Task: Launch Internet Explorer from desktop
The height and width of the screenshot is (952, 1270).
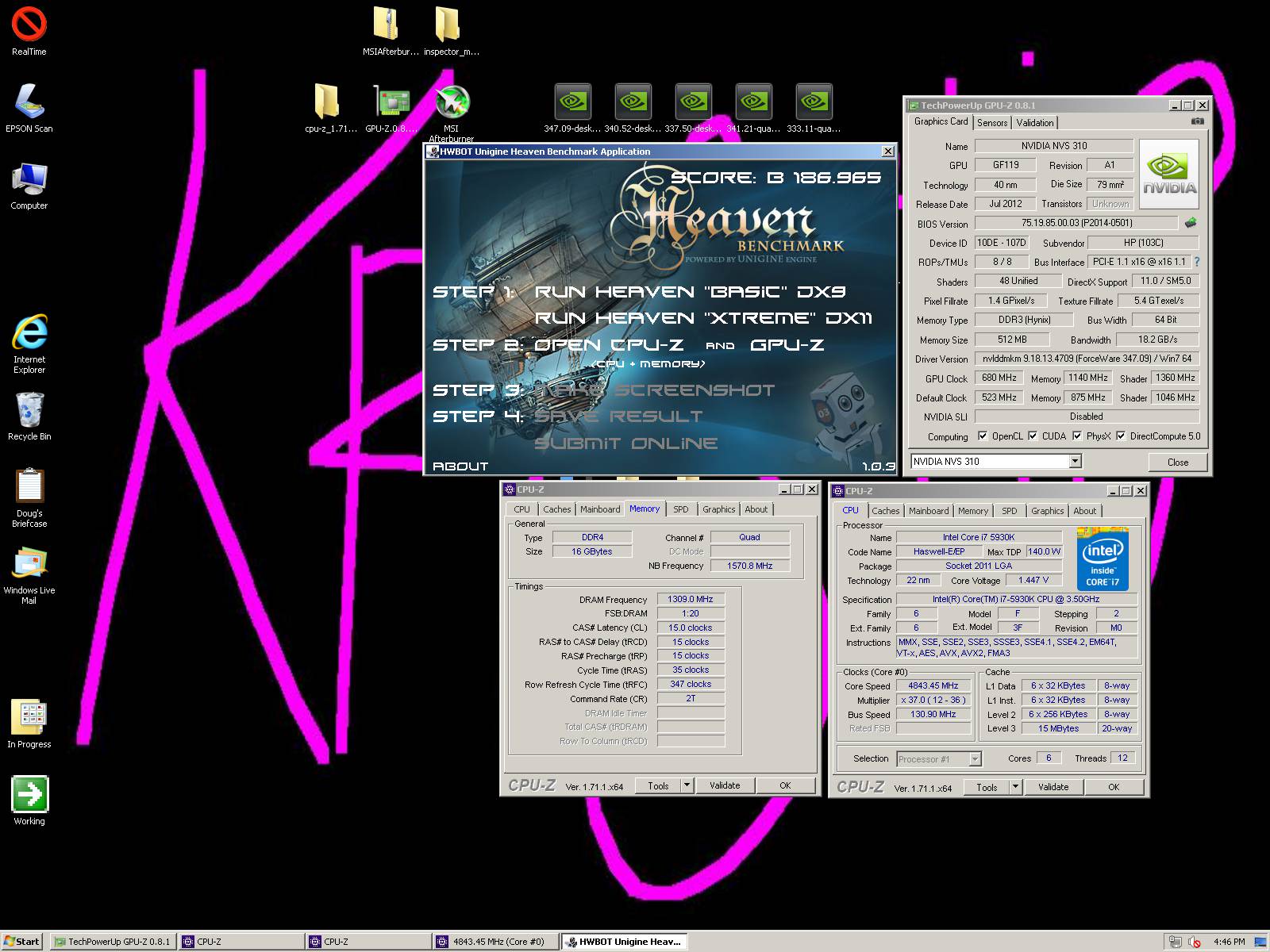Action: coord(29,343)
